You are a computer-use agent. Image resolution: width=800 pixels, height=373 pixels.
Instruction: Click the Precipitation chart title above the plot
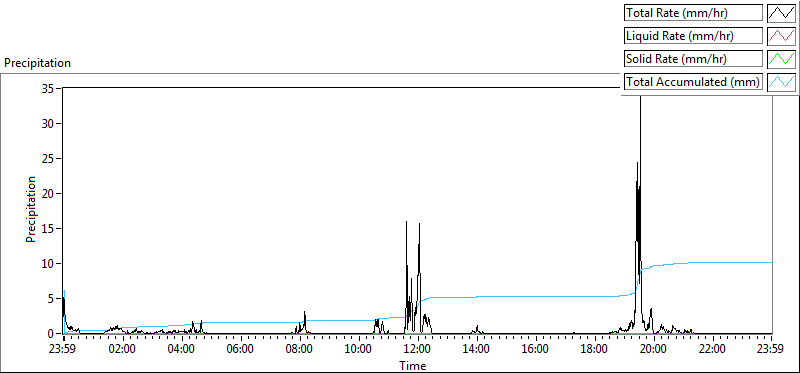pyautogui.click(x=37, y=63)
